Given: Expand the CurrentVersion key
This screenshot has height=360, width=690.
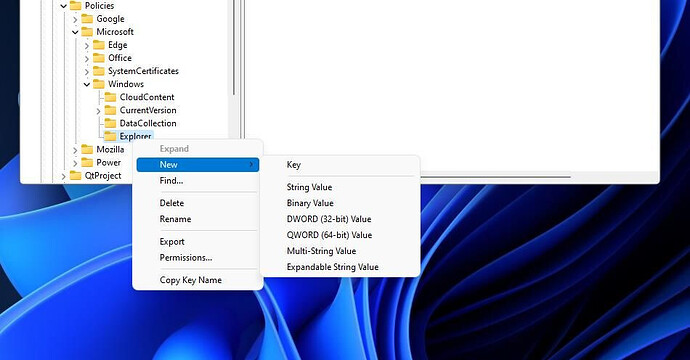Looking at the screenshot, I should point(99,110).
